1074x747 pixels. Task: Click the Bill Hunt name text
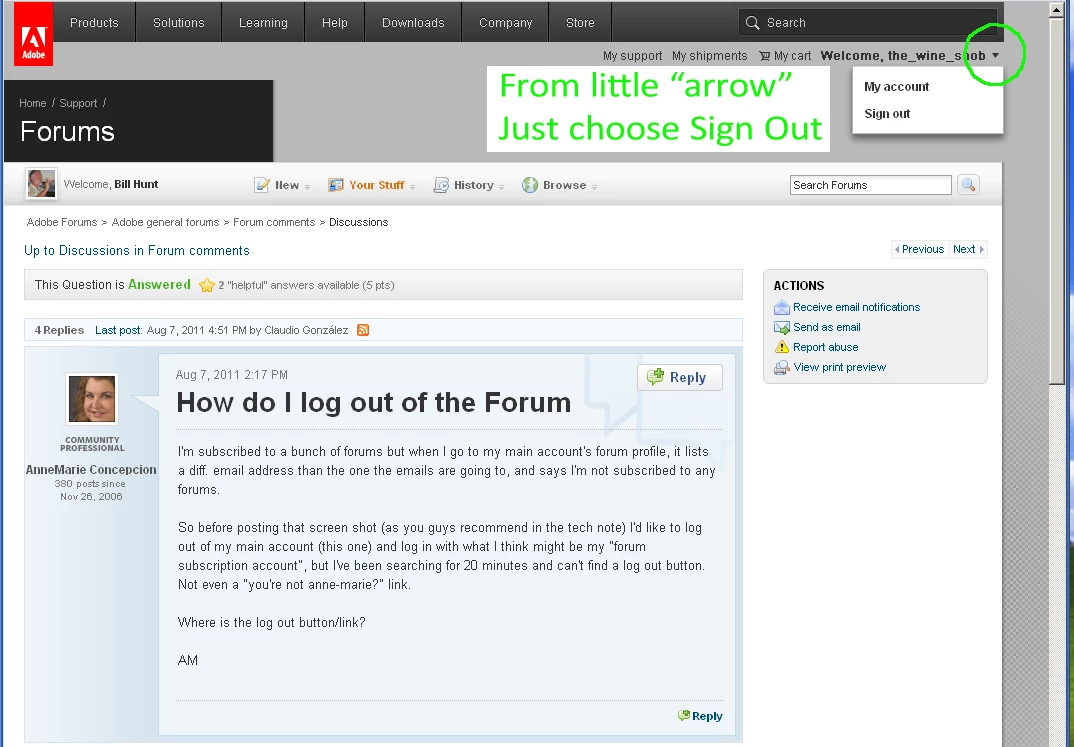pyautogui.click(x=136, y=184)
